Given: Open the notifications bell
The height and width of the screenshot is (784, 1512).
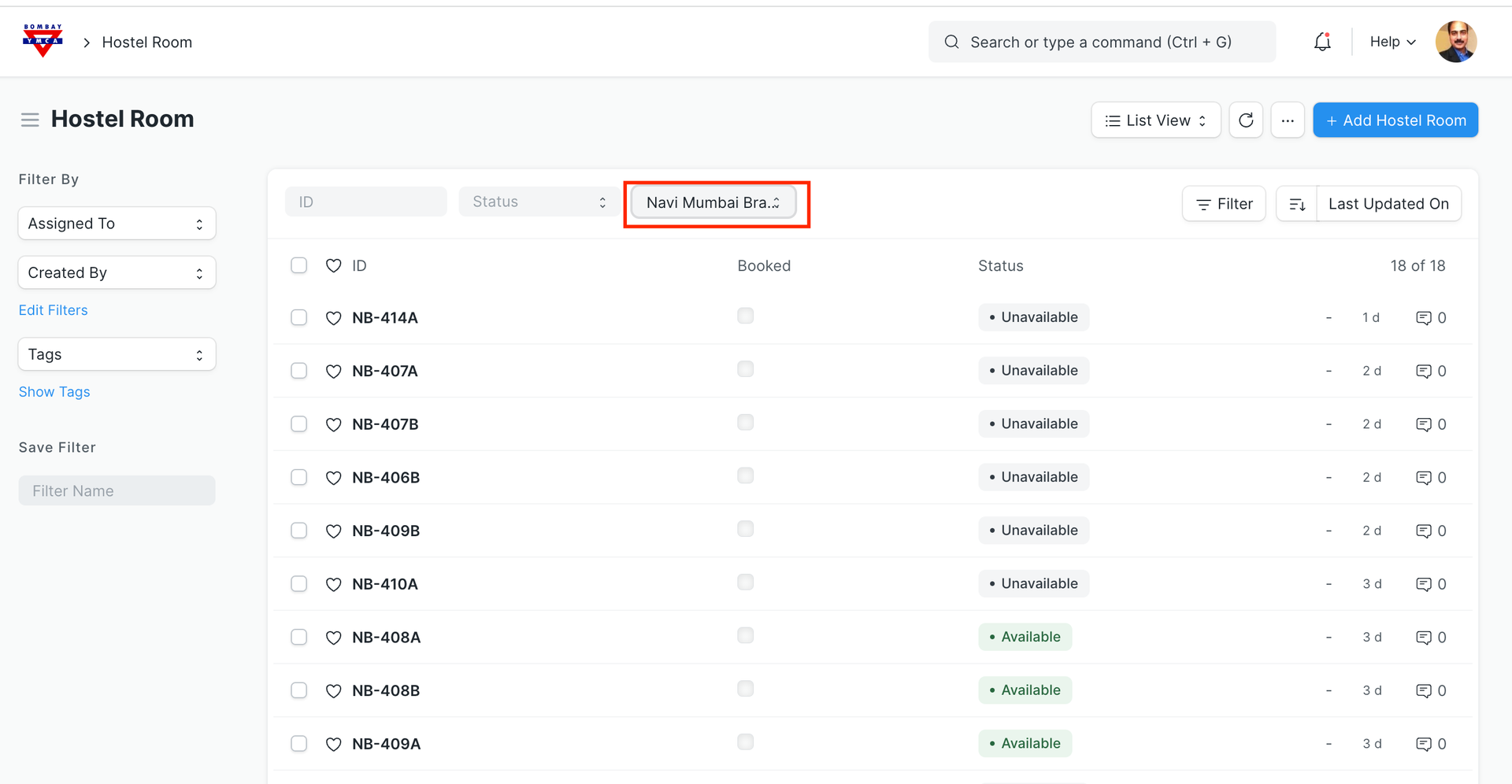Looking at the screenshot, I should pos(1322,42).
